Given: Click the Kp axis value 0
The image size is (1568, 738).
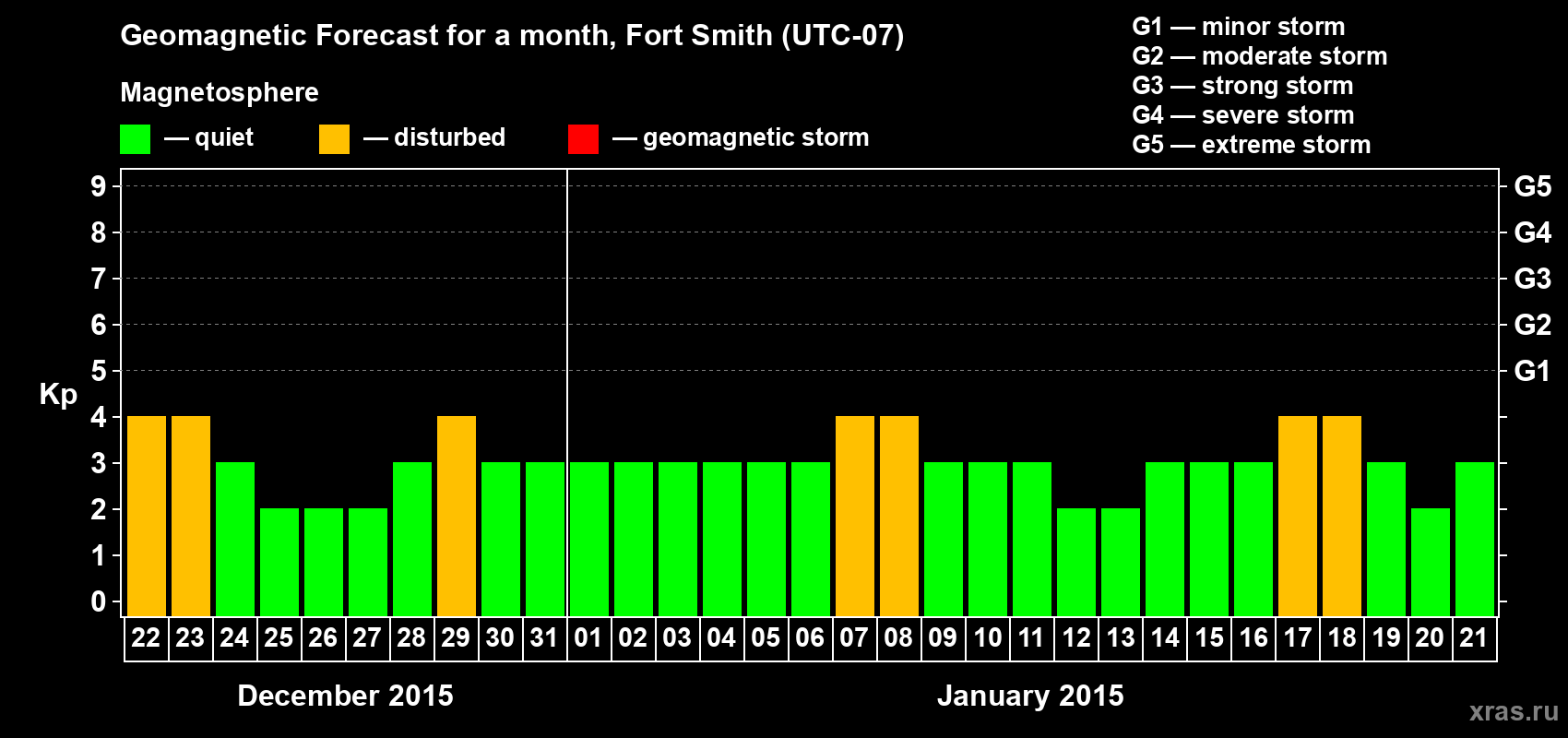Looking at the screenshot, I should click(99, 601).
